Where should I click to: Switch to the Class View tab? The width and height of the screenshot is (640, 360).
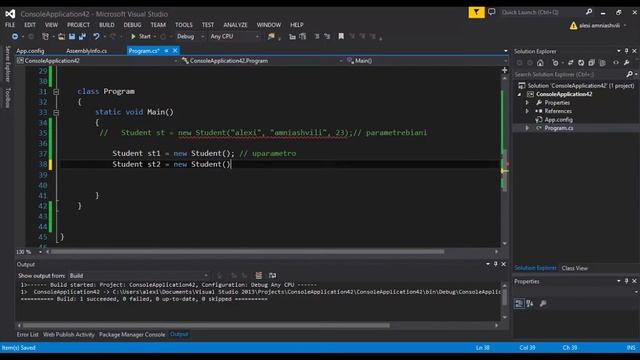[574, 268]
